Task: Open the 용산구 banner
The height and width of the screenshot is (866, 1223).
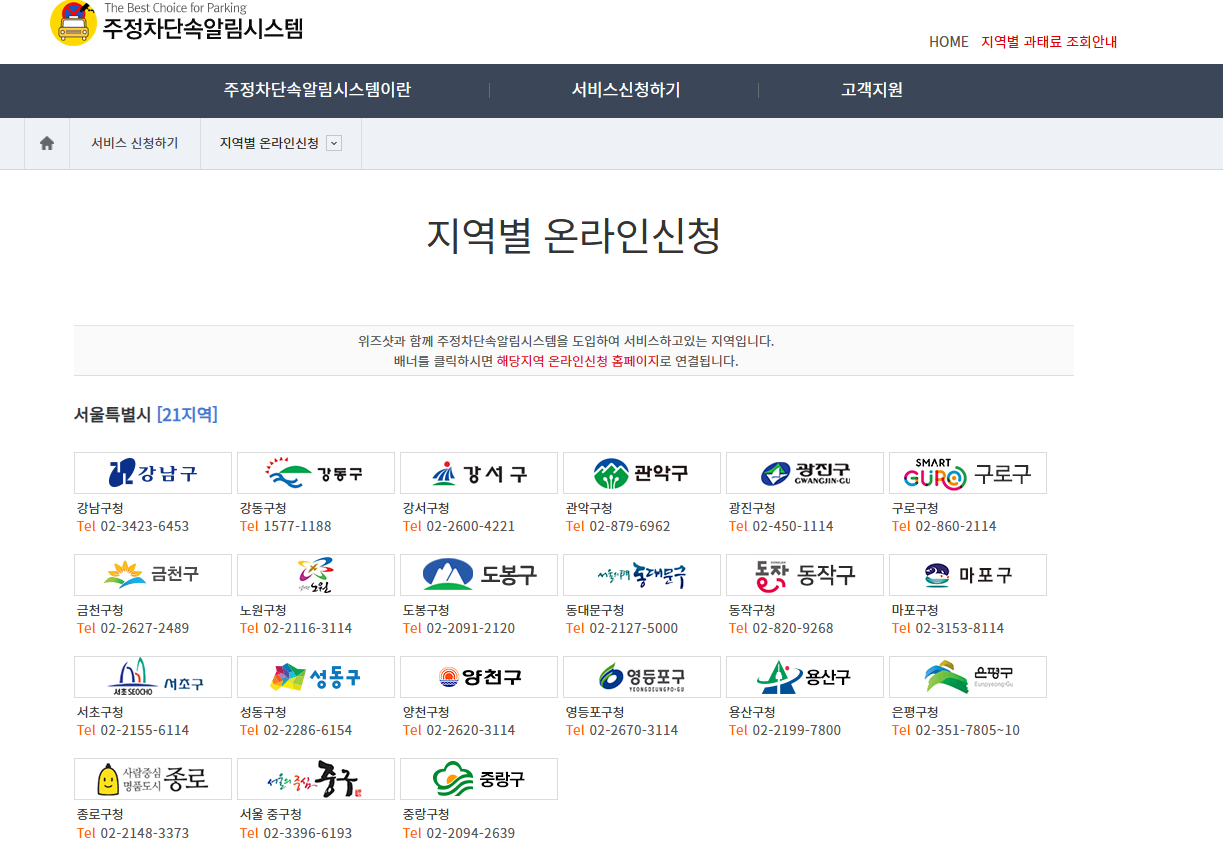Action: 805,677
